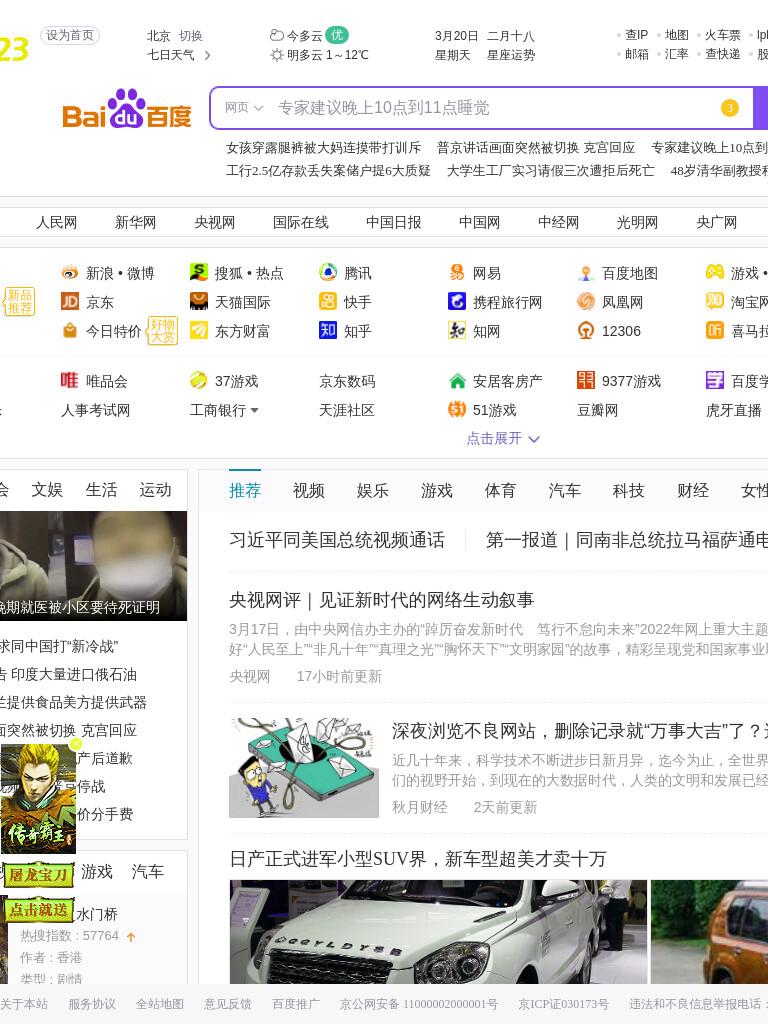Open 央视网评 见证新时代 article

pos(381,600)
